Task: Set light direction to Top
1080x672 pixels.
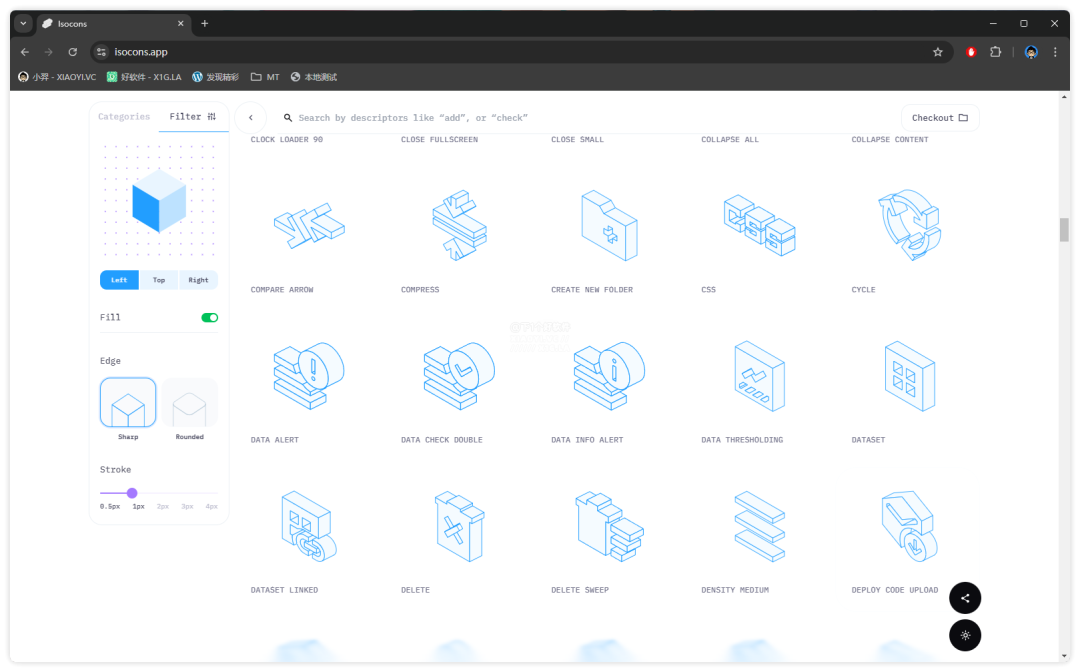Action: [x=159, y=280]
